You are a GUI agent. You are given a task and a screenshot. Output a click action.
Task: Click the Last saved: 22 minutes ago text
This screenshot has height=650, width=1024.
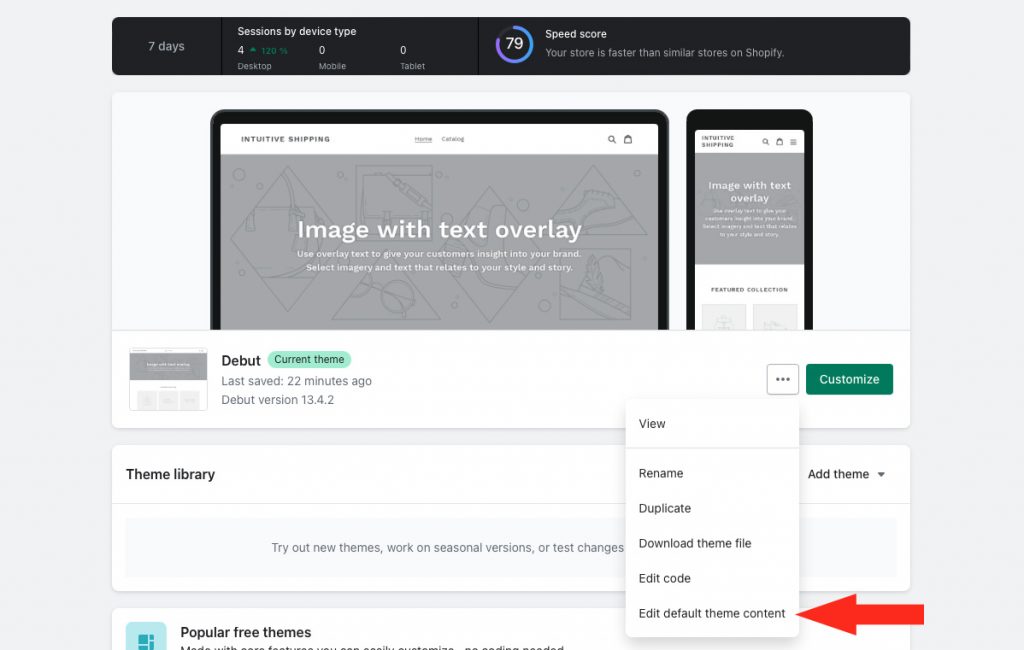tap(296, 381)
